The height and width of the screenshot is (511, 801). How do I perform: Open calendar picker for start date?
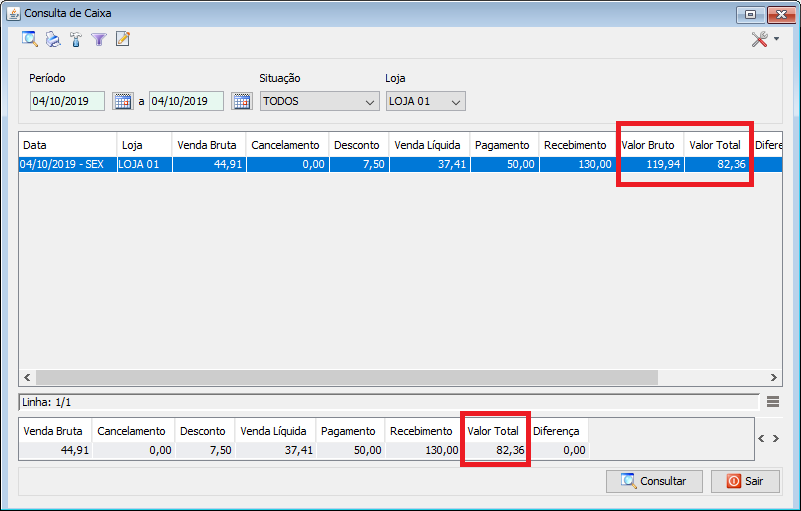pos(123,101)
